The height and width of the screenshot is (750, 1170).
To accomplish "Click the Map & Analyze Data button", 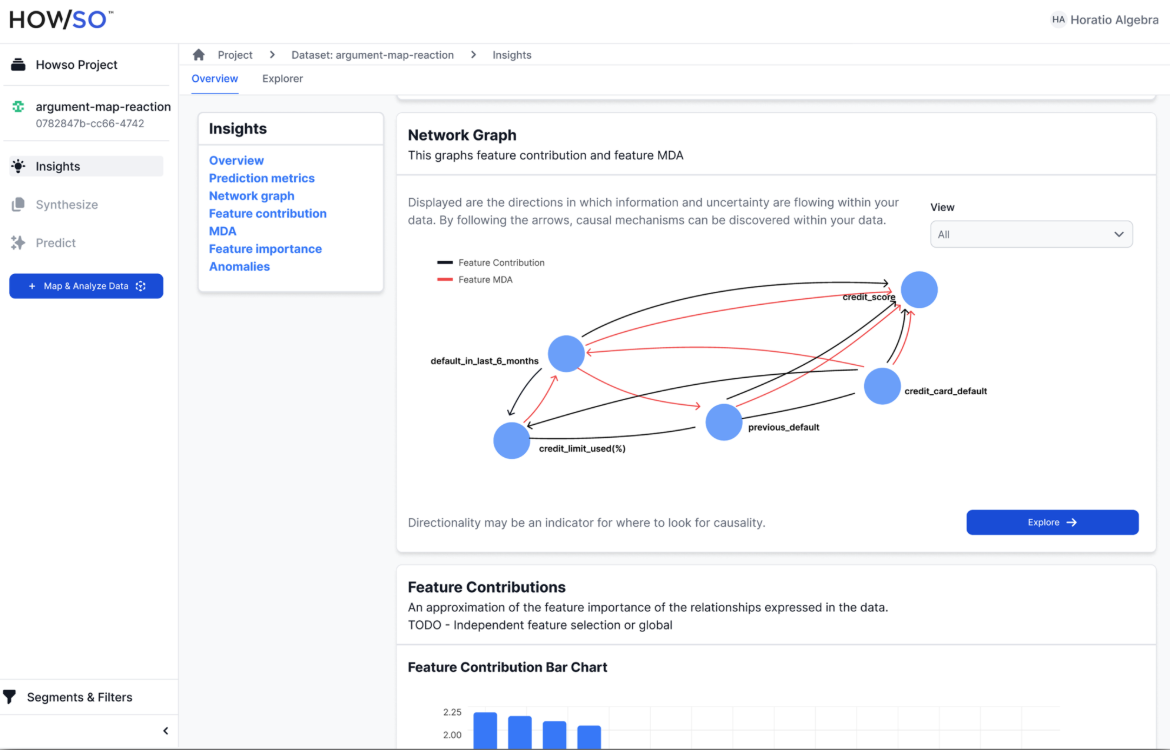I will pyautogui.click(x=86, y=286).
